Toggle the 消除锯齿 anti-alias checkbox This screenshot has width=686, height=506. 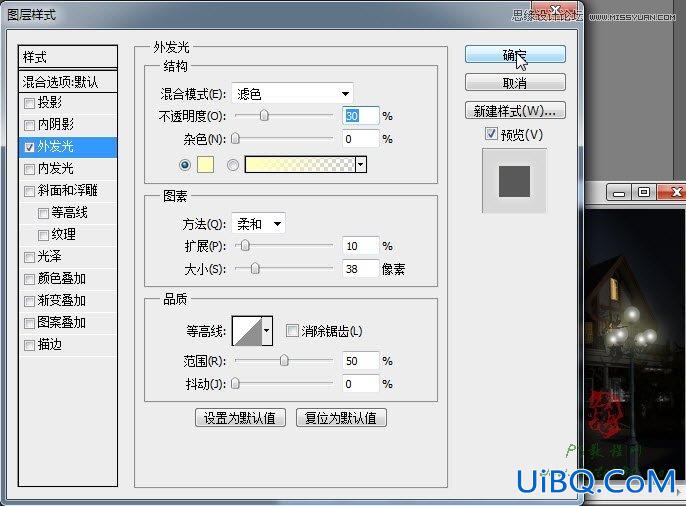point(292,331)
